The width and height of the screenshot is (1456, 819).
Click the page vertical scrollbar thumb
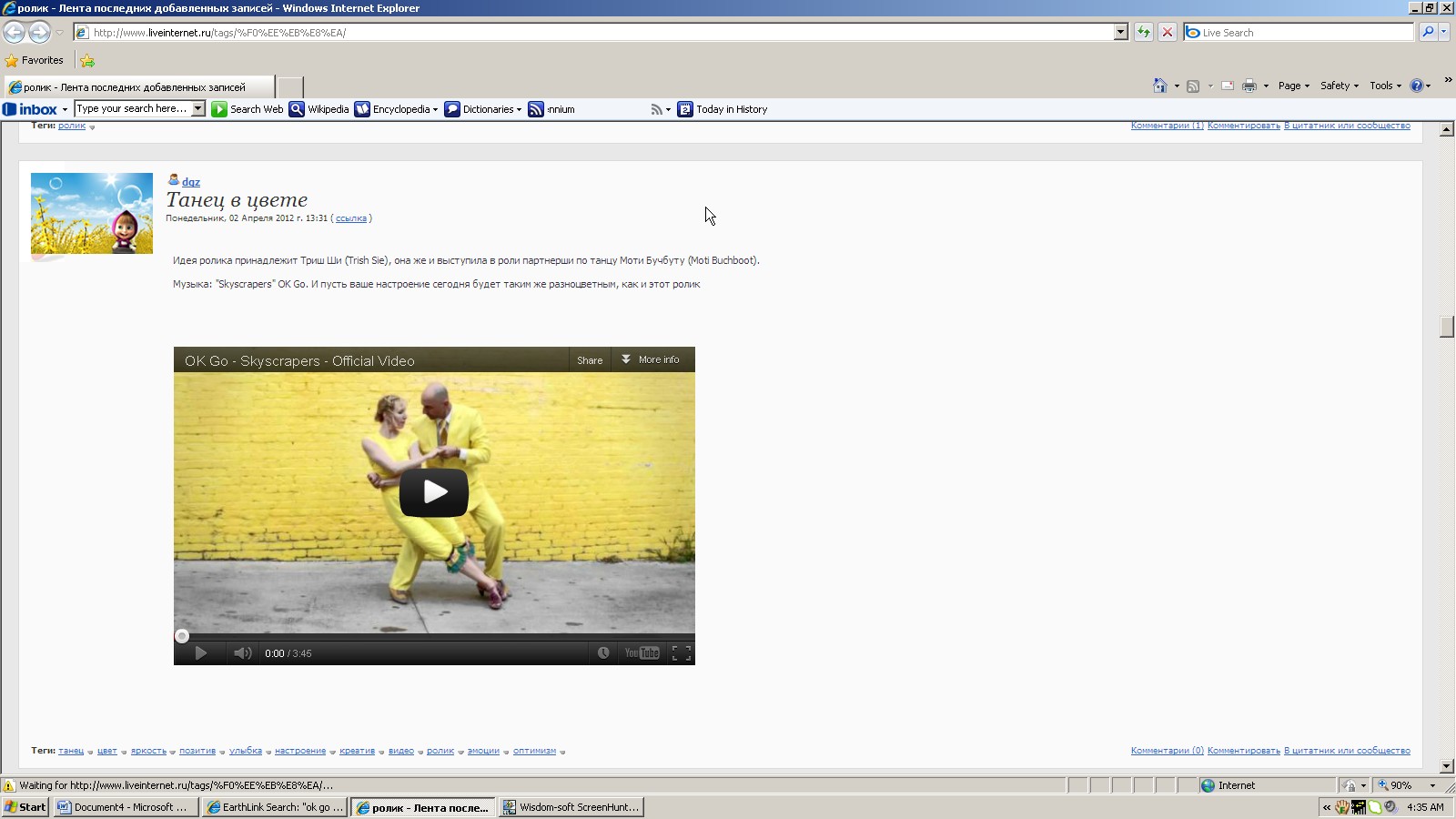(x=1447, y=326)
